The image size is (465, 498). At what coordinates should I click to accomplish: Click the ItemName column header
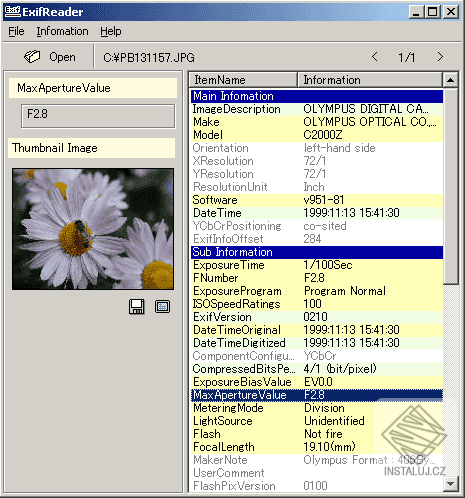(243, 80)
